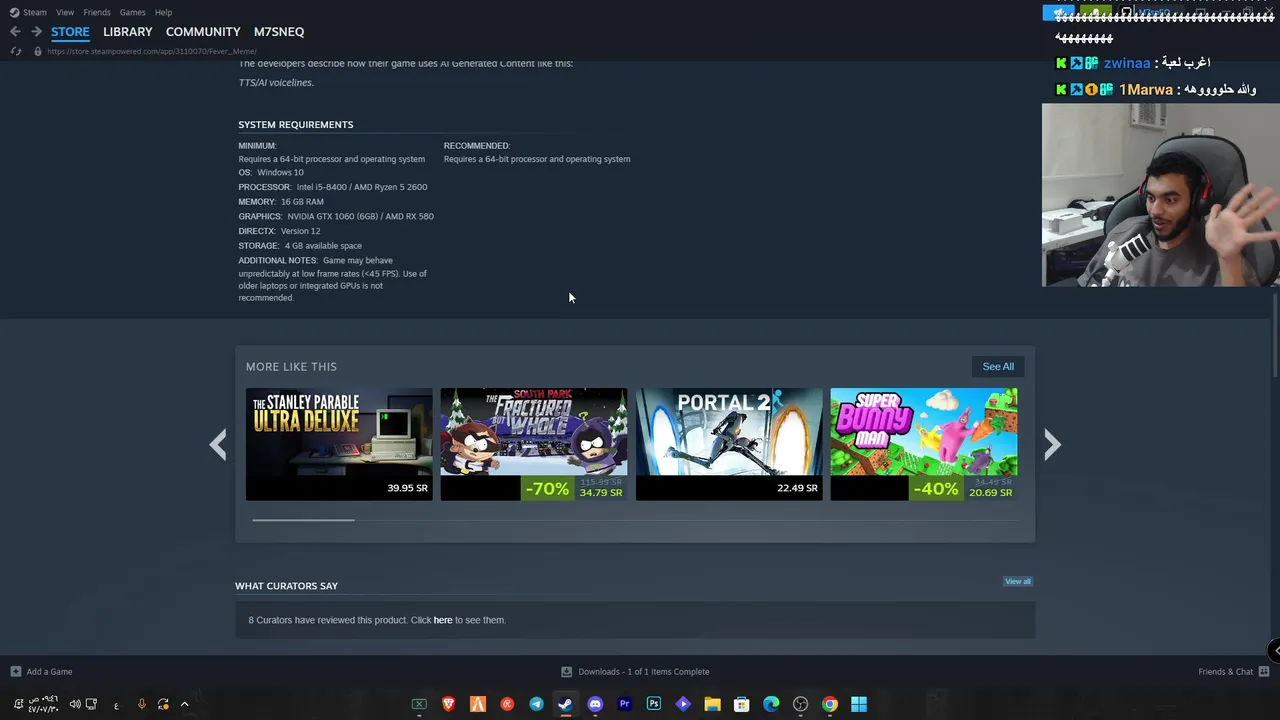Open Discord from the taskbar
The image size is (1280, 720).
pos(595,704)
